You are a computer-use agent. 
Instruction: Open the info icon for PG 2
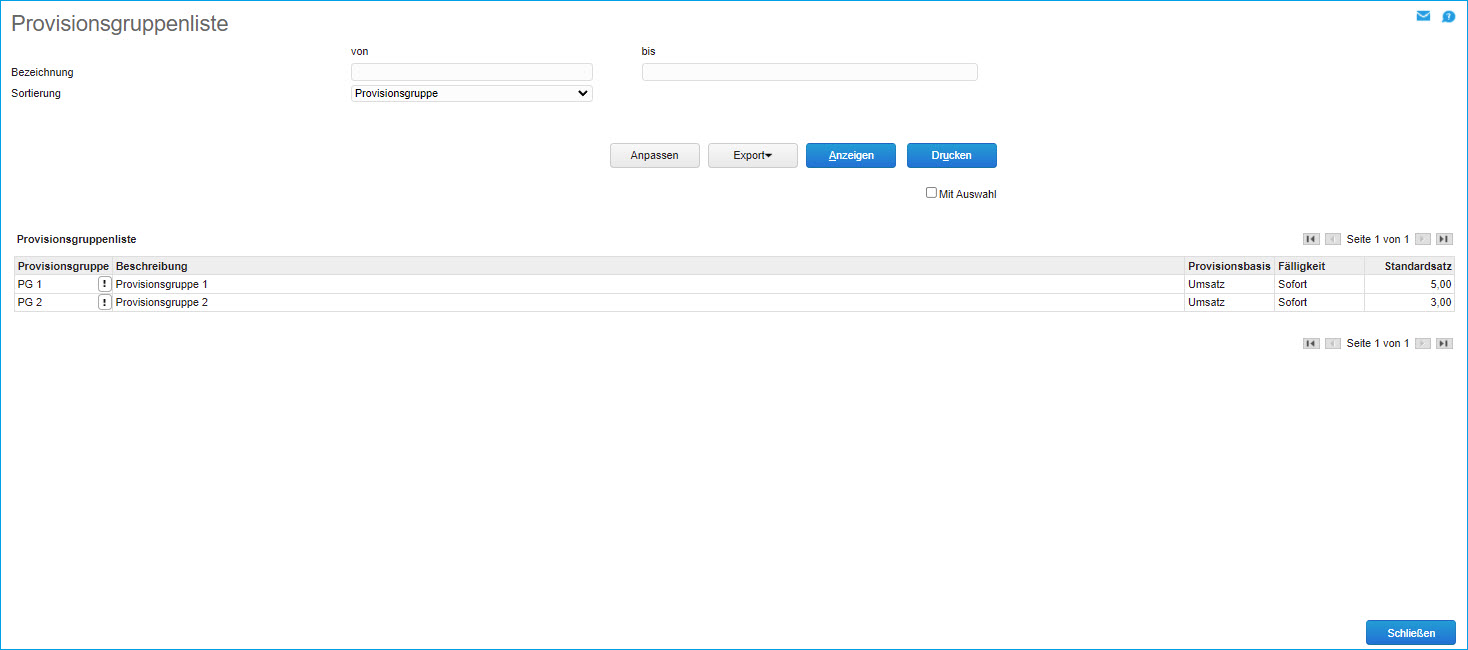[x=104, y=302]
